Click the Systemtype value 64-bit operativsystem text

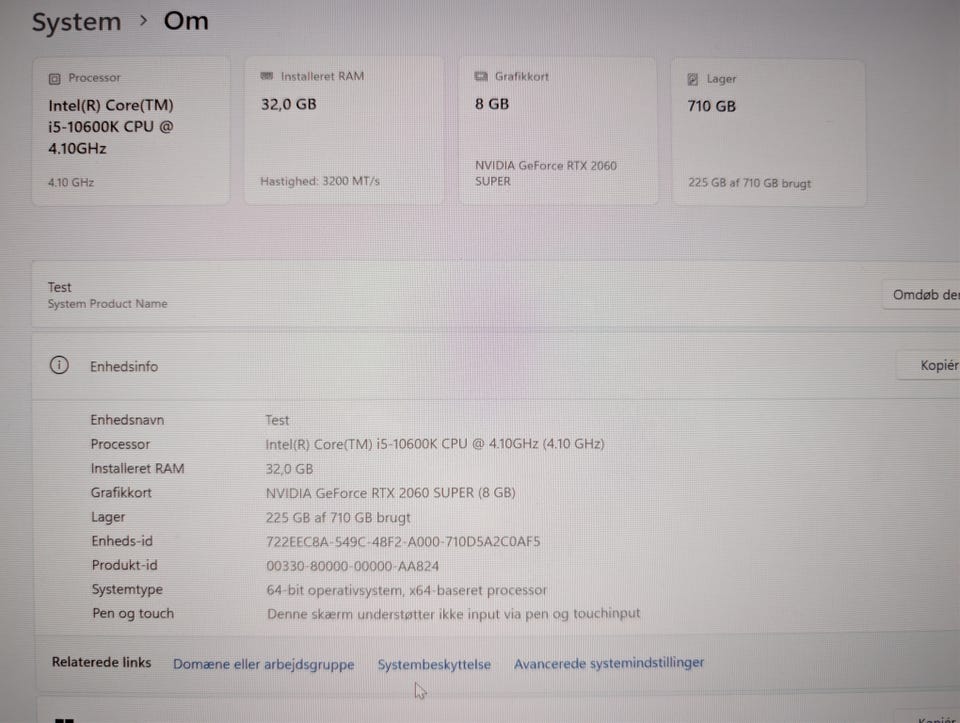[407, 590]
